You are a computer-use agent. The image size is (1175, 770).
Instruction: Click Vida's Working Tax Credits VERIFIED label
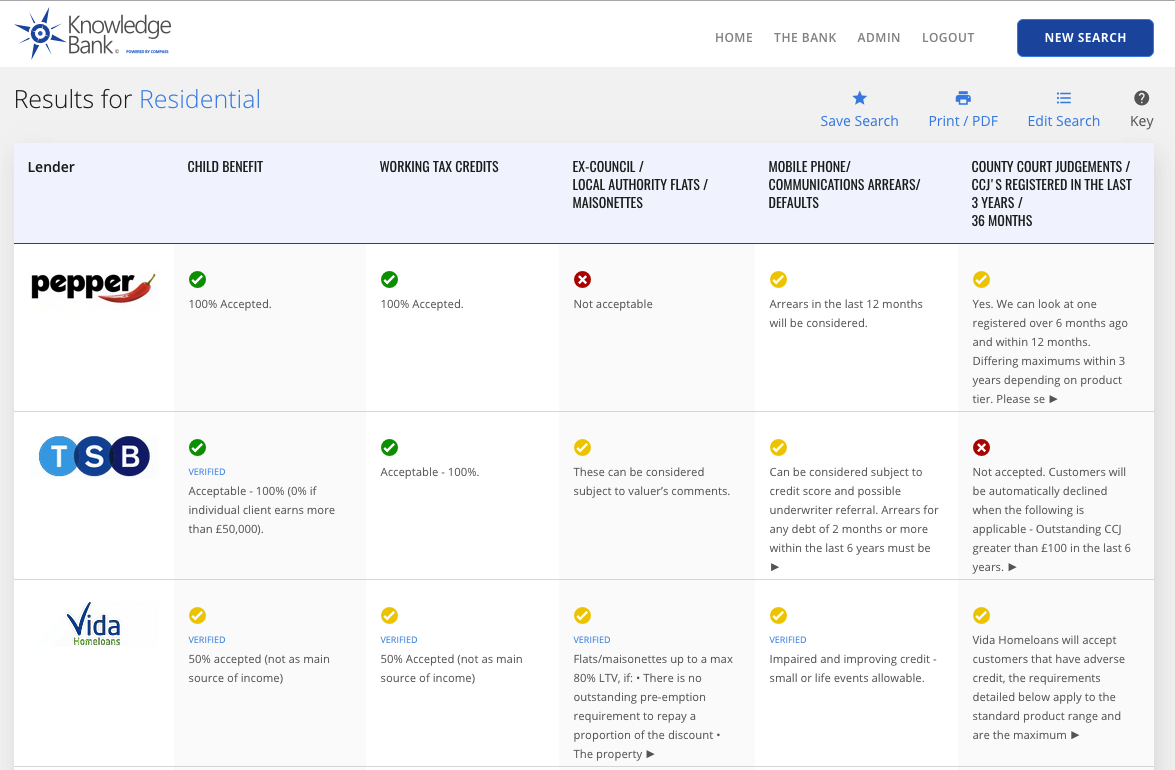click(399, 640)
